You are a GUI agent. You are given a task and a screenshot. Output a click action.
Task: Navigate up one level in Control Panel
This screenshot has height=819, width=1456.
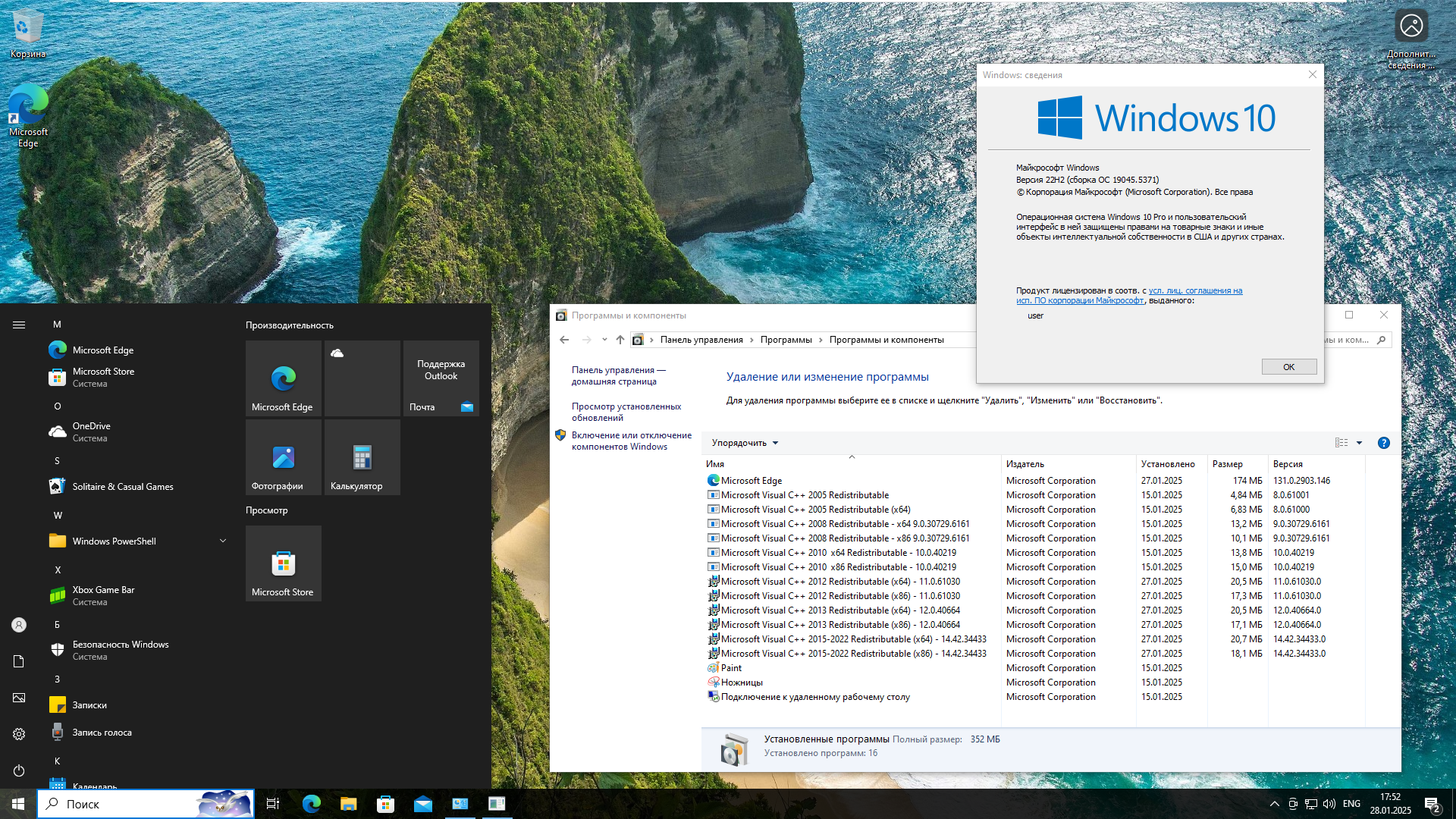[x=620, y=340]
